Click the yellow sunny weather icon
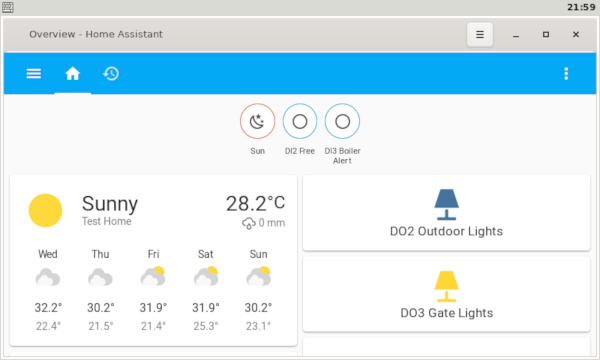This screenshot has width=600, height=360. (x=46, y=210)
